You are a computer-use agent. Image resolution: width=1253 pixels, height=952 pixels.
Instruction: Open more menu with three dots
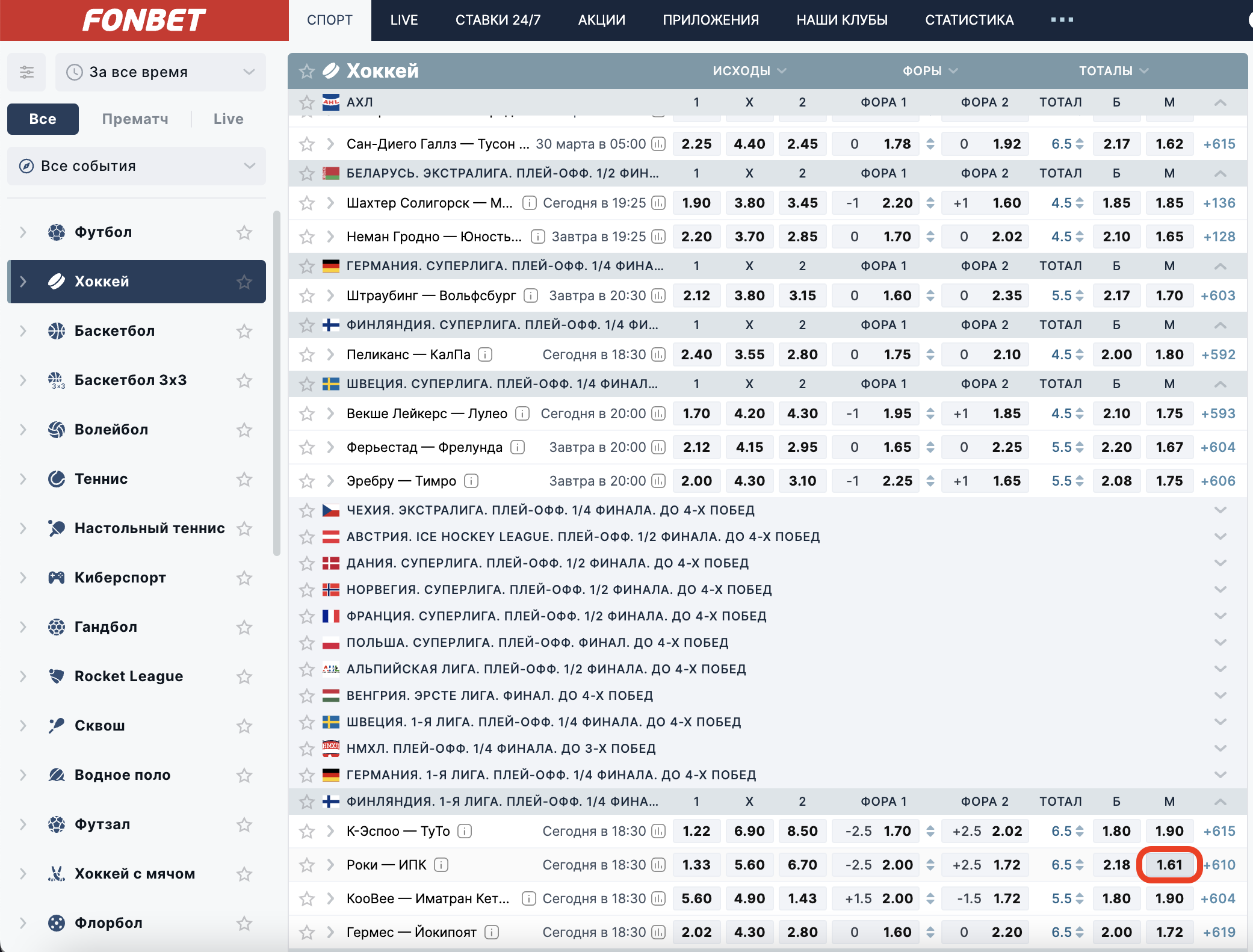tap(1062, 20)
